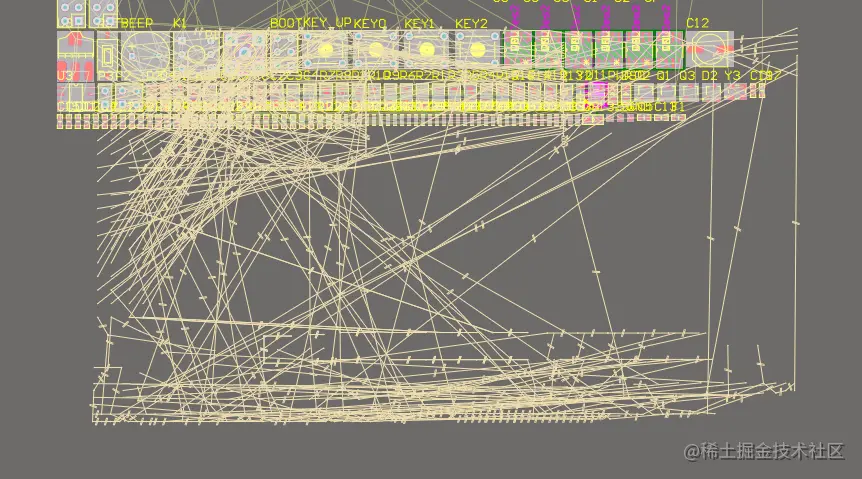Click the U3 designator text
This screenshot has height=479, width=862.
(65, 75)
